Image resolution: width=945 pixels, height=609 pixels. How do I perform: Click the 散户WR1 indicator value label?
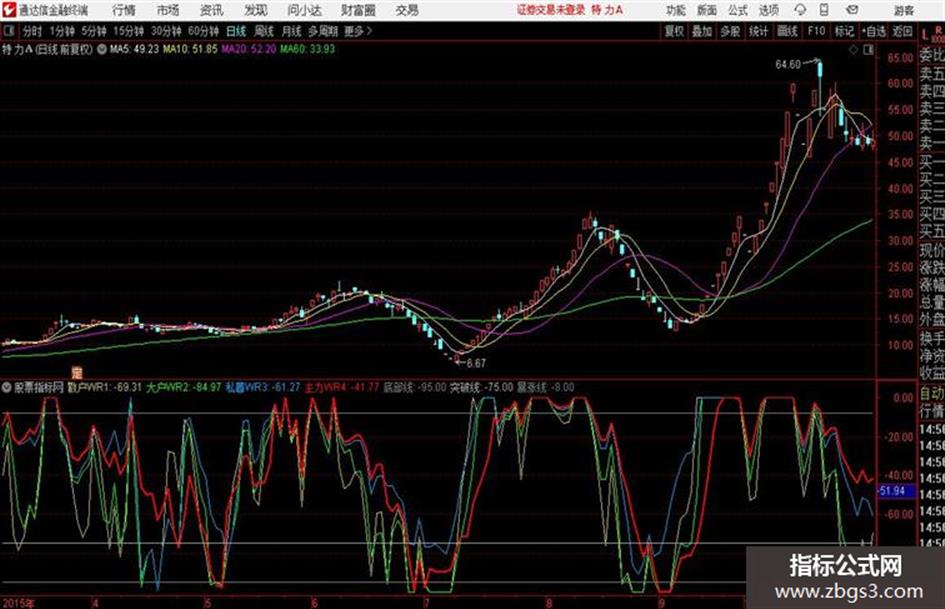click(x=104, y=387)
